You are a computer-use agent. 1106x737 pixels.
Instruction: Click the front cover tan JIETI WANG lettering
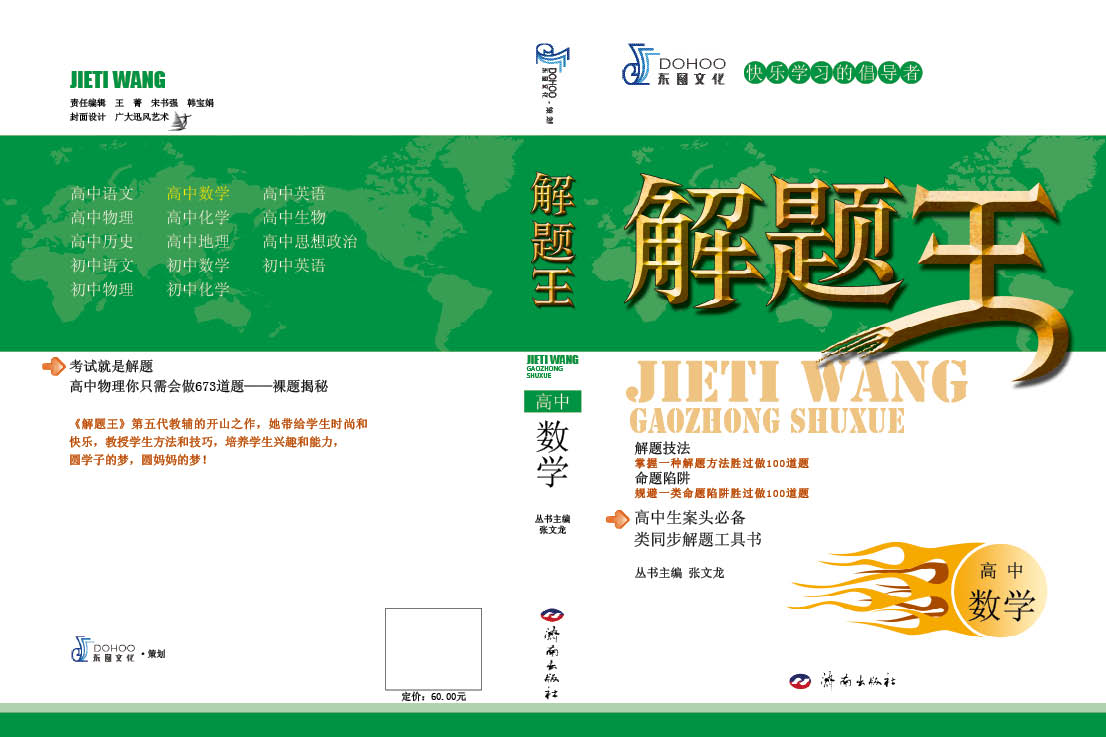[x=797, y=381]
